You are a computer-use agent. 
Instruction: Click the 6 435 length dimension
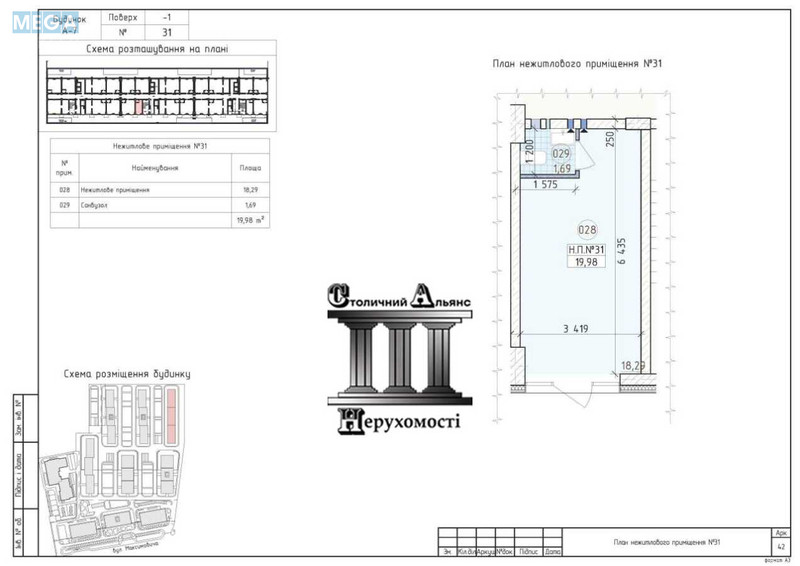621,250
